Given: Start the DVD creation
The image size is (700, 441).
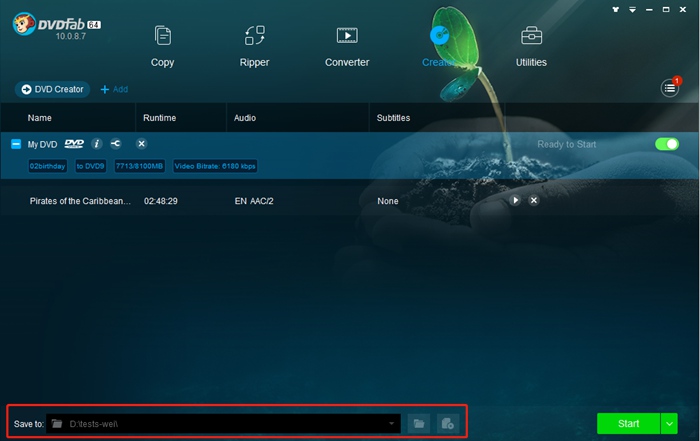Looking at the screenshot, I should [x=629, y=424].
